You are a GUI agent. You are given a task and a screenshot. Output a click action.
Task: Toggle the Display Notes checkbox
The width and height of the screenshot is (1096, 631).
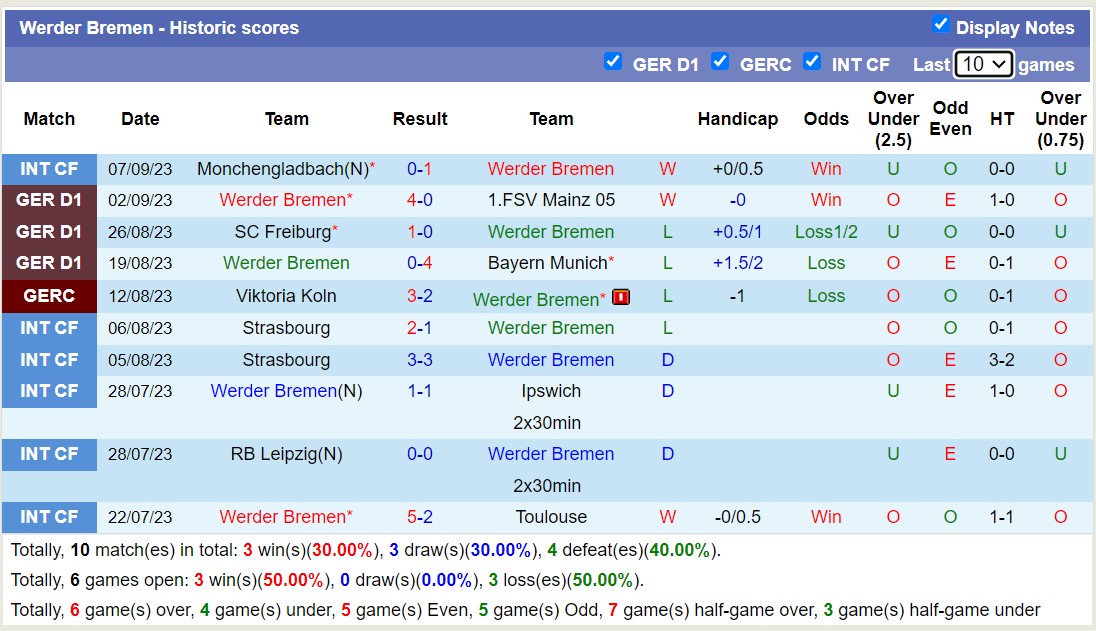940,24
